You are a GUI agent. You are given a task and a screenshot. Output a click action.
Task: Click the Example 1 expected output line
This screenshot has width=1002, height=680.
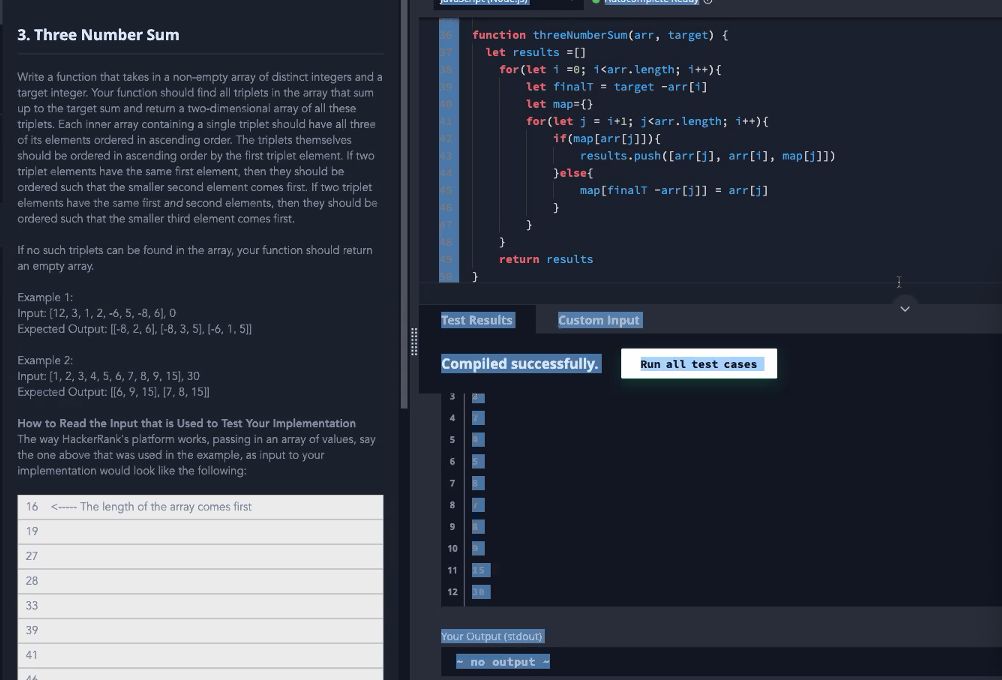(135, 329)
